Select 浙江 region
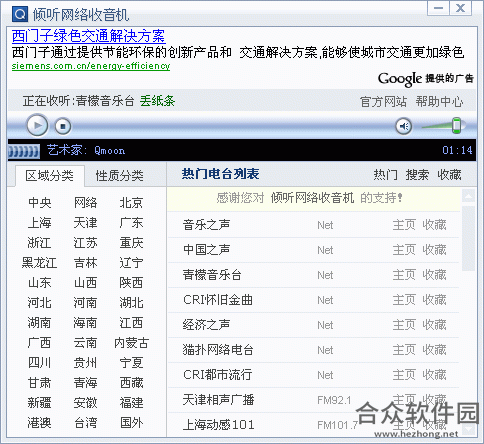484x444 pixels. click(39, 243)
